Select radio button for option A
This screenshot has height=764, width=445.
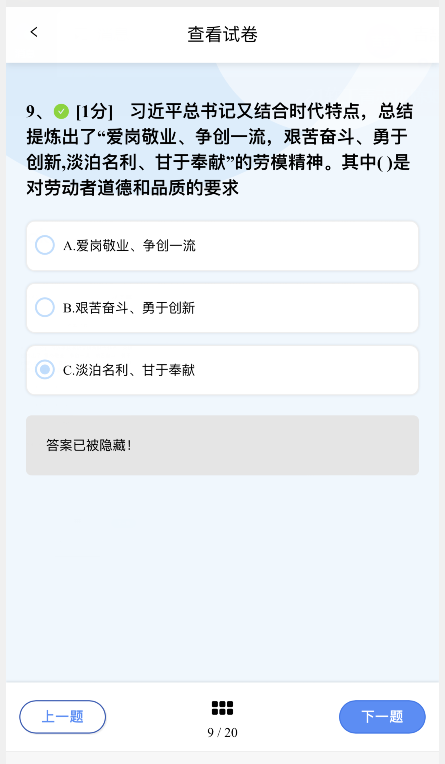(45, 245)
